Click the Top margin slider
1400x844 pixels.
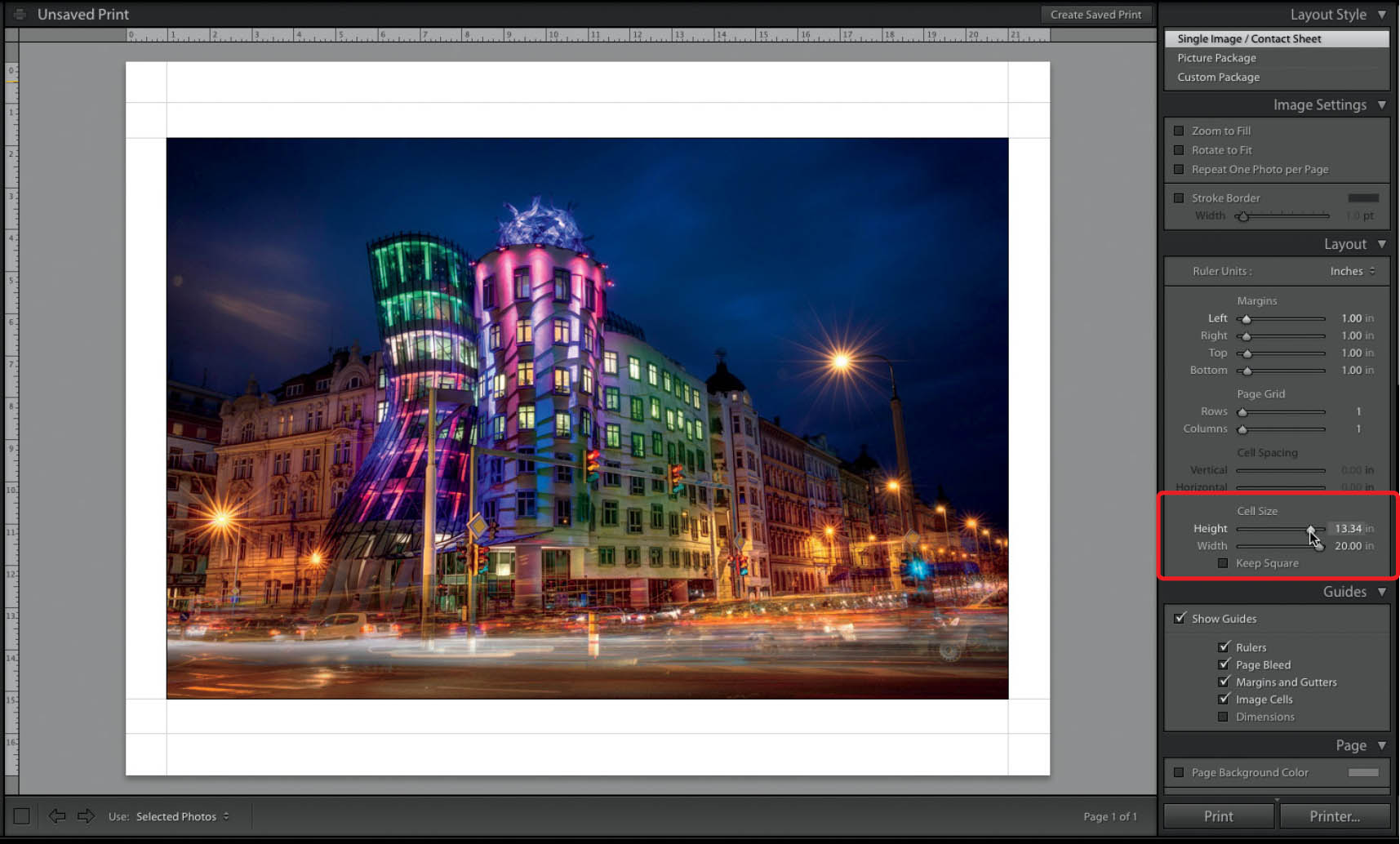[x=1281, y=353]
